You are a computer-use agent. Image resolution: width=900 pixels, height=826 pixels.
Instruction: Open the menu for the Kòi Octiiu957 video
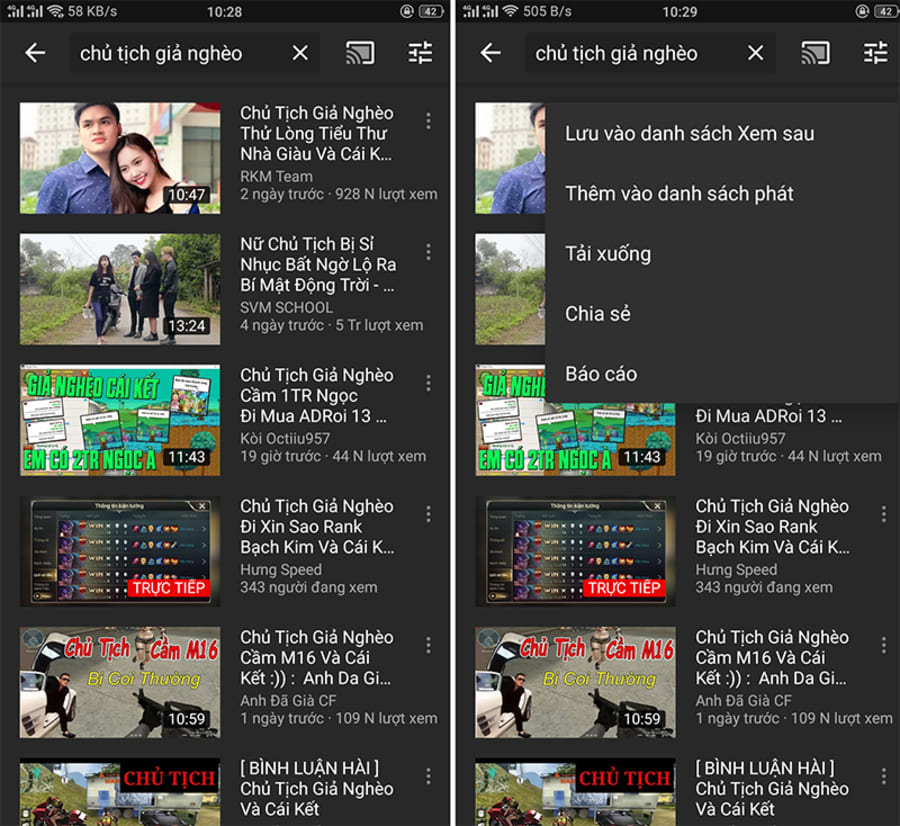[429, 382]
